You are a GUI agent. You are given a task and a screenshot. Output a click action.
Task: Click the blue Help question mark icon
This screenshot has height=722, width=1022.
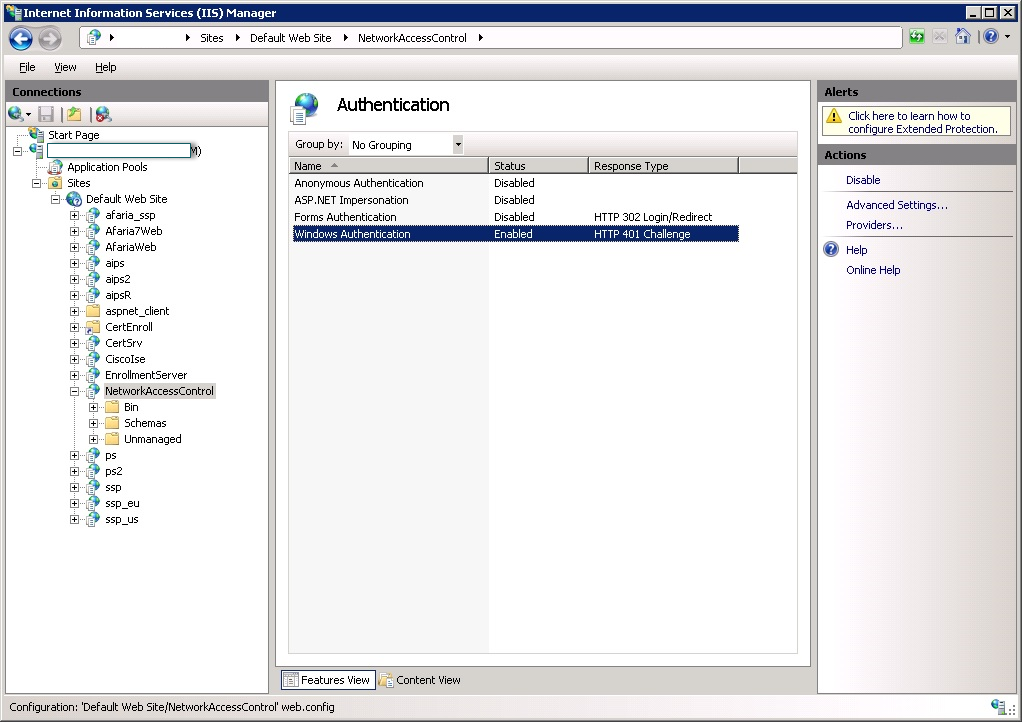[991, 36]
